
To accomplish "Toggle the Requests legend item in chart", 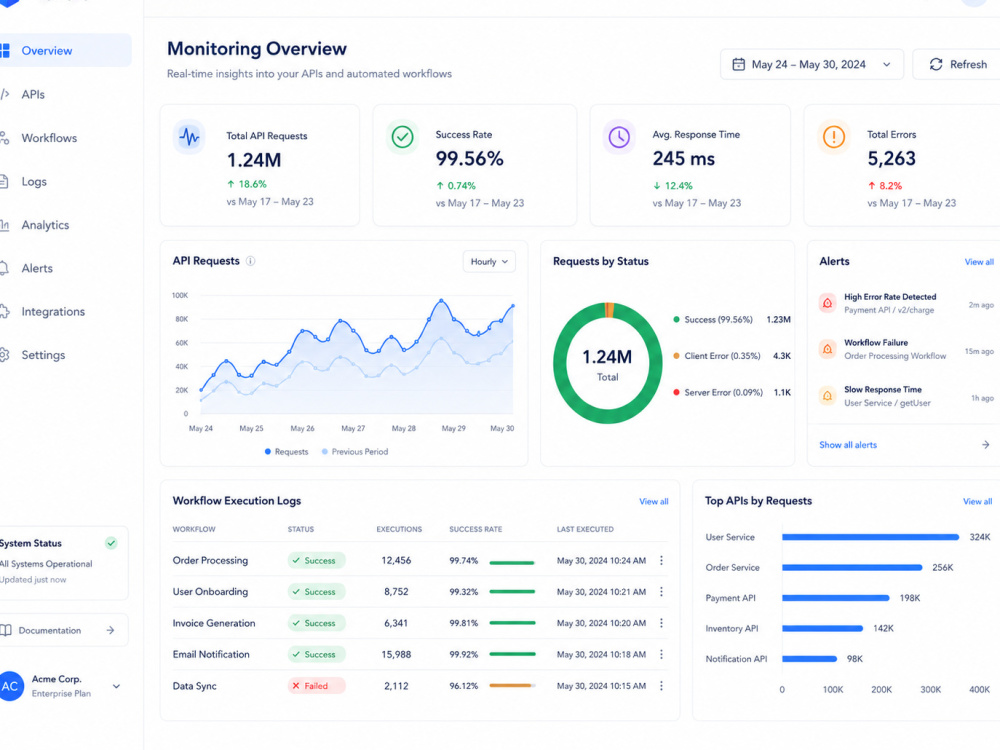I will point(286,452).
